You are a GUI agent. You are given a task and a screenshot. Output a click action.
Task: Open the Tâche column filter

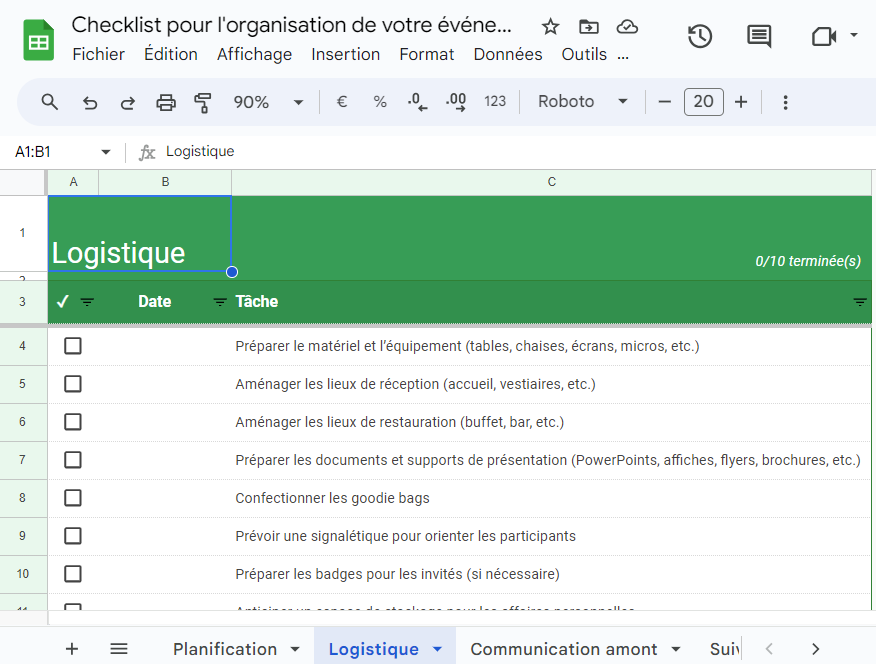tap(859, 302)
